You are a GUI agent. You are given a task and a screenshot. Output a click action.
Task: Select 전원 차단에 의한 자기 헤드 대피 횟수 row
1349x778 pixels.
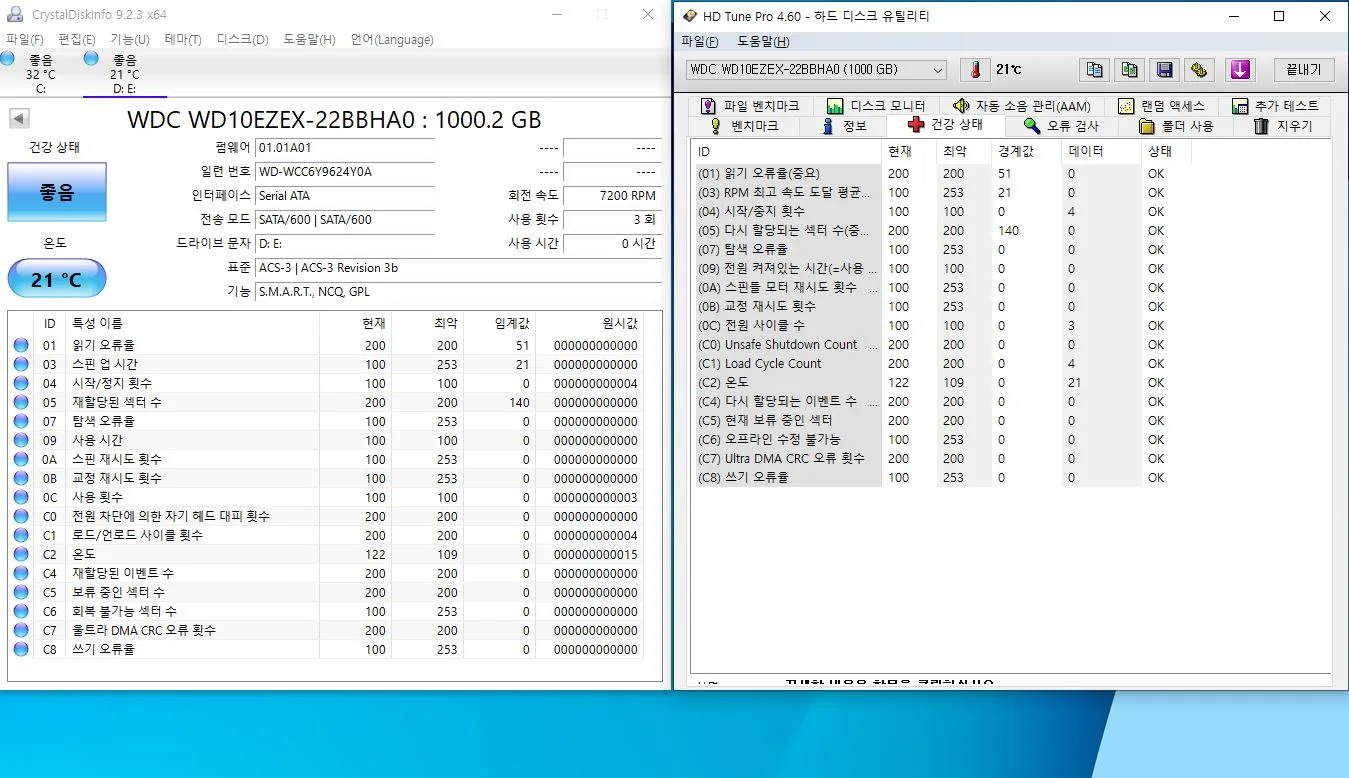click(326, 516)
